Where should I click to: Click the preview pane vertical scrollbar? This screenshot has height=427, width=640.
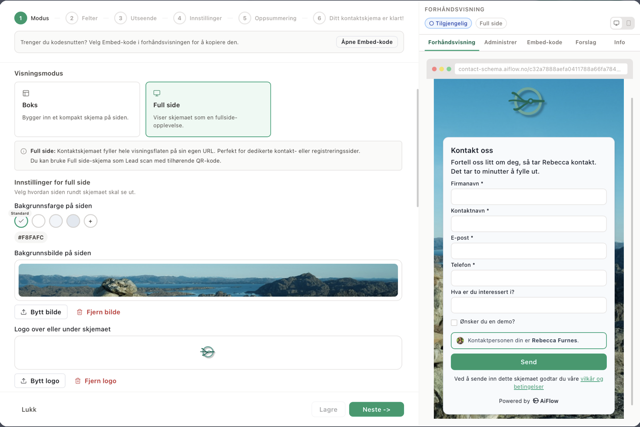click(632, 249)
